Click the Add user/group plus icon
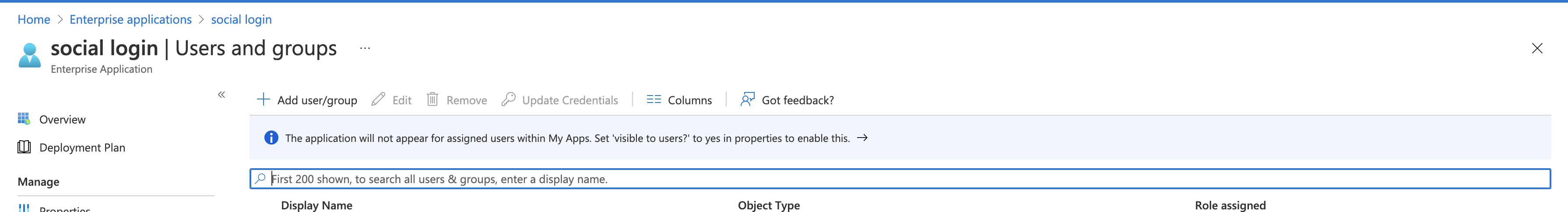 pos(263,99)
